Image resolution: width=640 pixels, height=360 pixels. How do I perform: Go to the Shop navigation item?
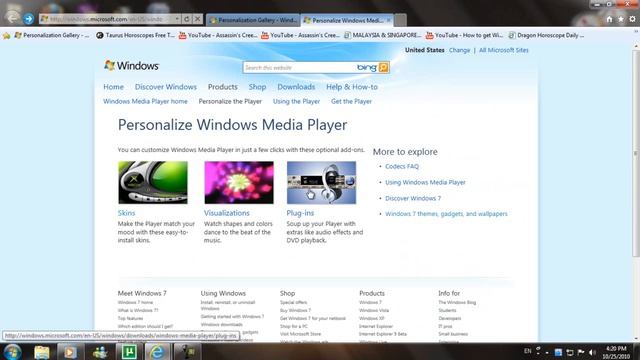pyautogui.click(x=257, y=87)
